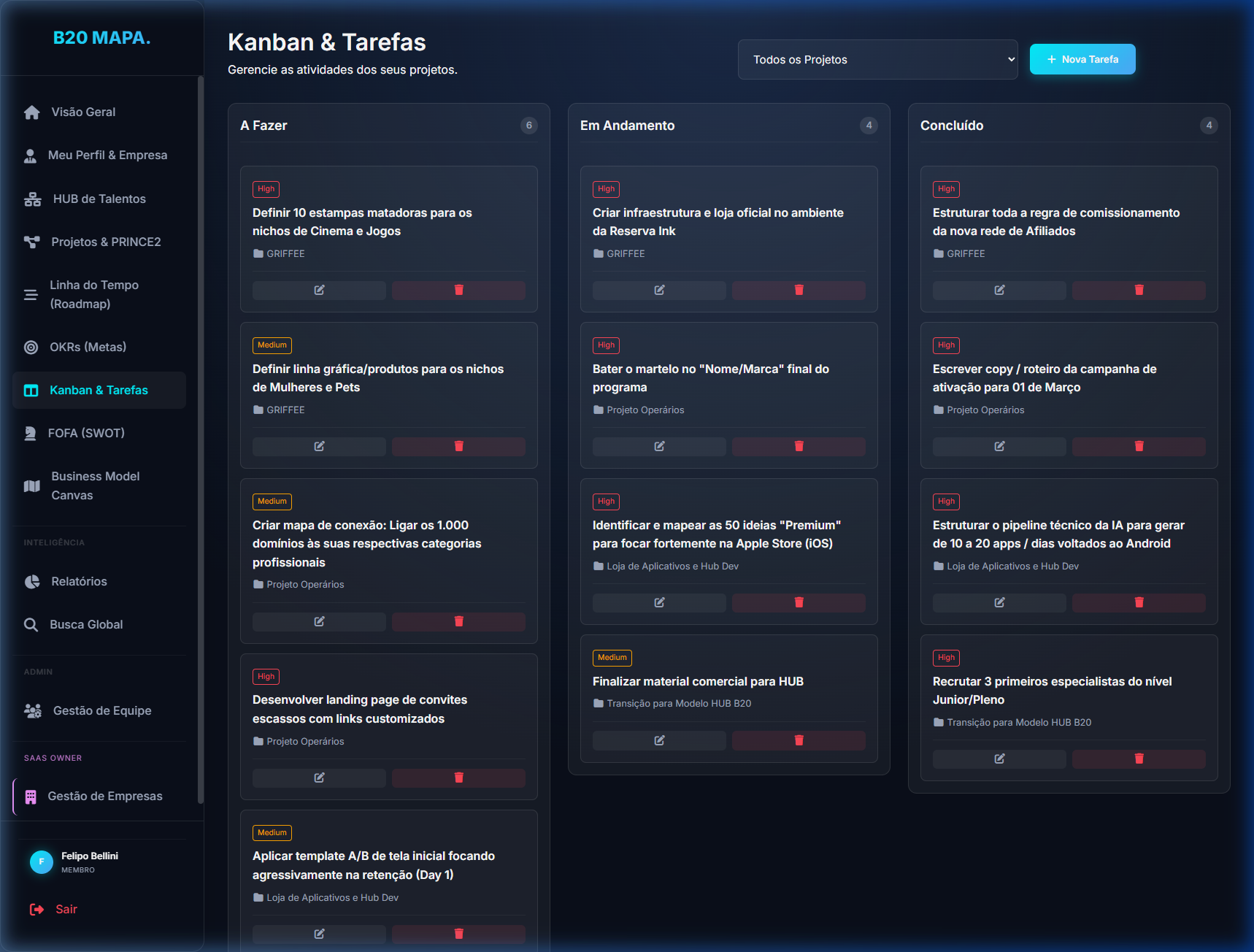The height and width of the screenshot is (952, 1254).
Task: Edit 'Escrever copy / roteiro da campanha' task
Action: pos(999,446)
